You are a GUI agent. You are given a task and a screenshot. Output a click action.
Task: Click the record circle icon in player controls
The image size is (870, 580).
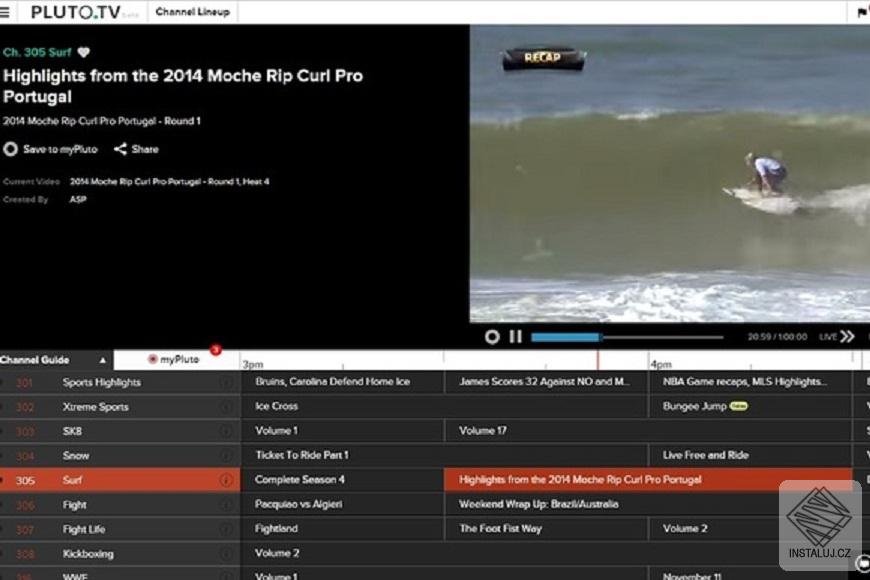[x=492, y=337]
